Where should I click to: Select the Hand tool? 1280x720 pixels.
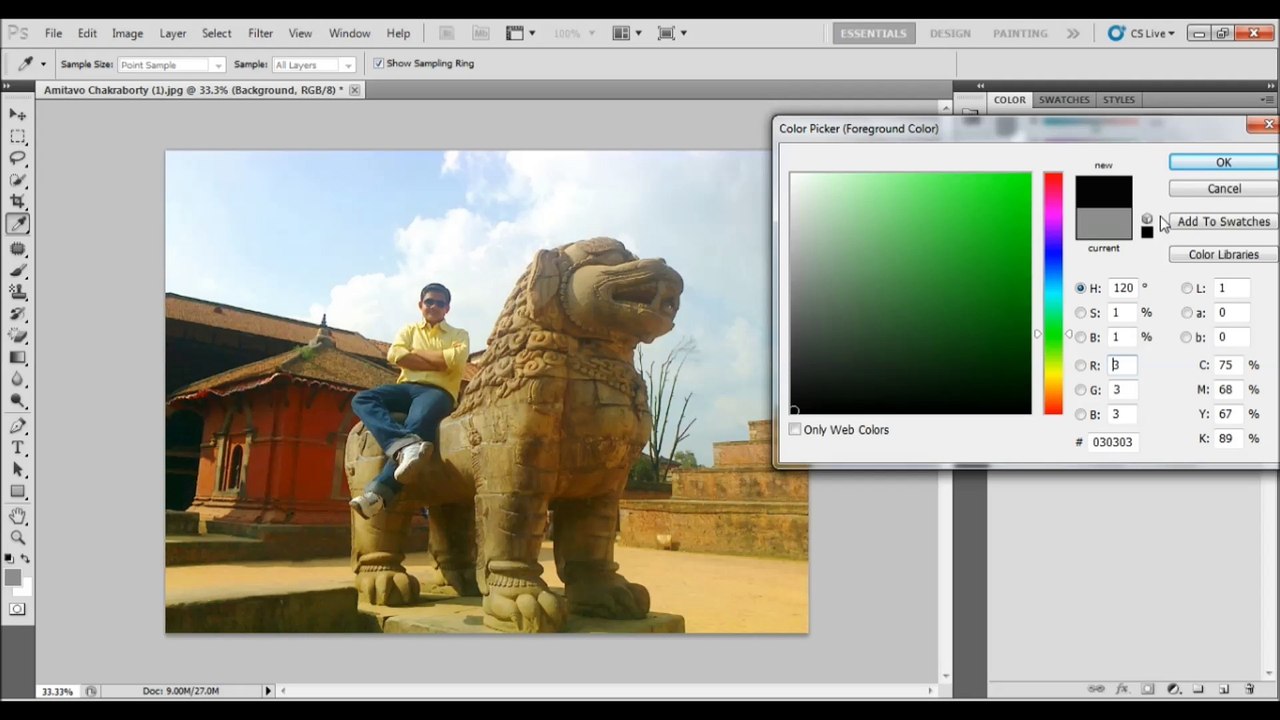tap(18, 516)
